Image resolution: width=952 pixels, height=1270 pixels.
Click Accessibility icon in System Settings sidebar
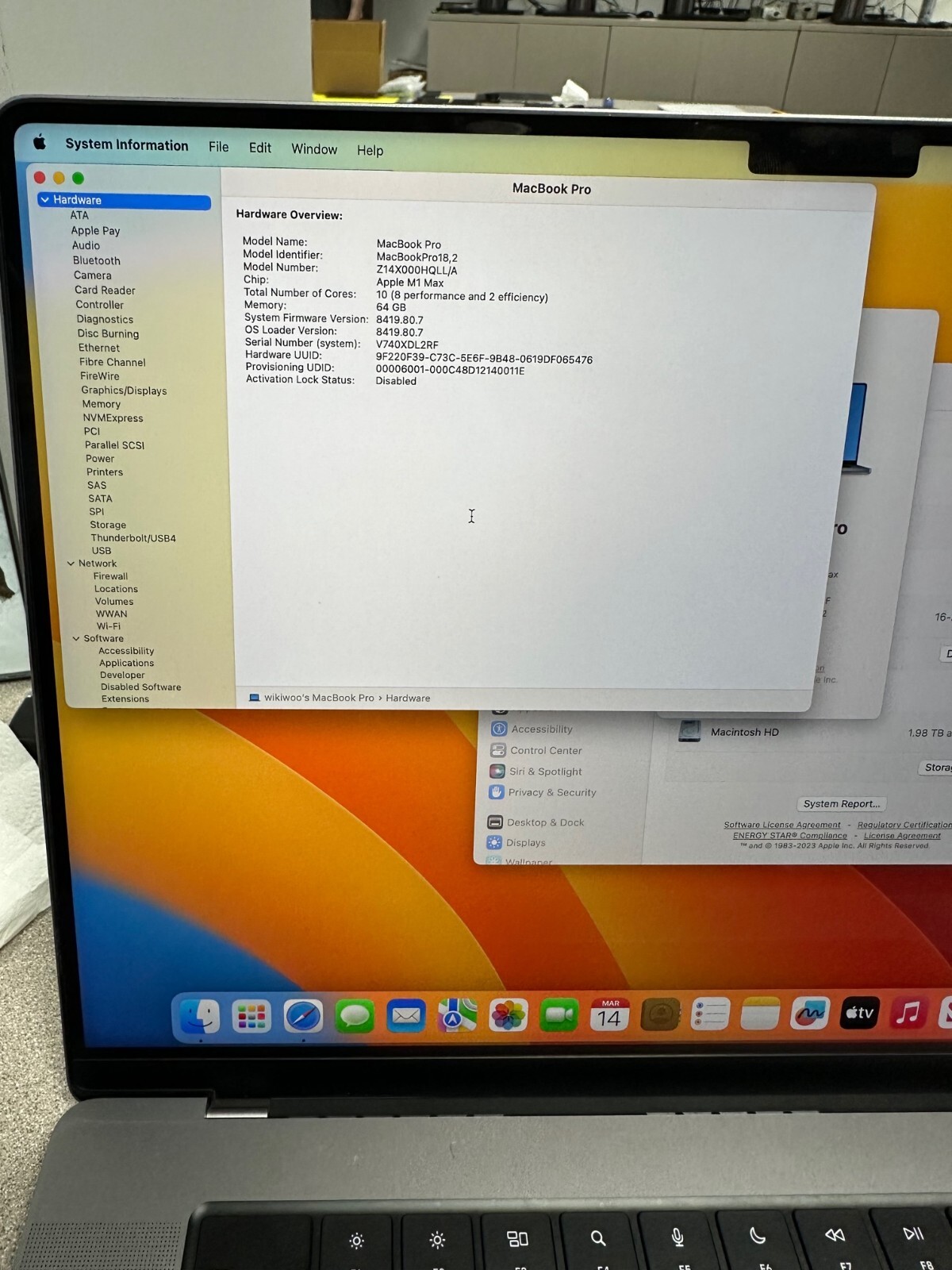(x=499, y=729)
